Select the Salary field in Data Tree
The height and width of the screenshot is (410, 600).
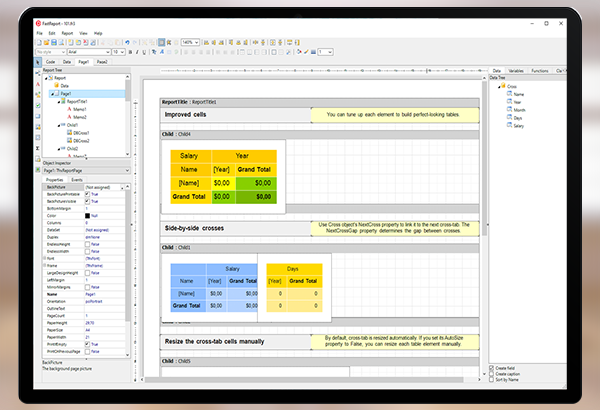518,126
